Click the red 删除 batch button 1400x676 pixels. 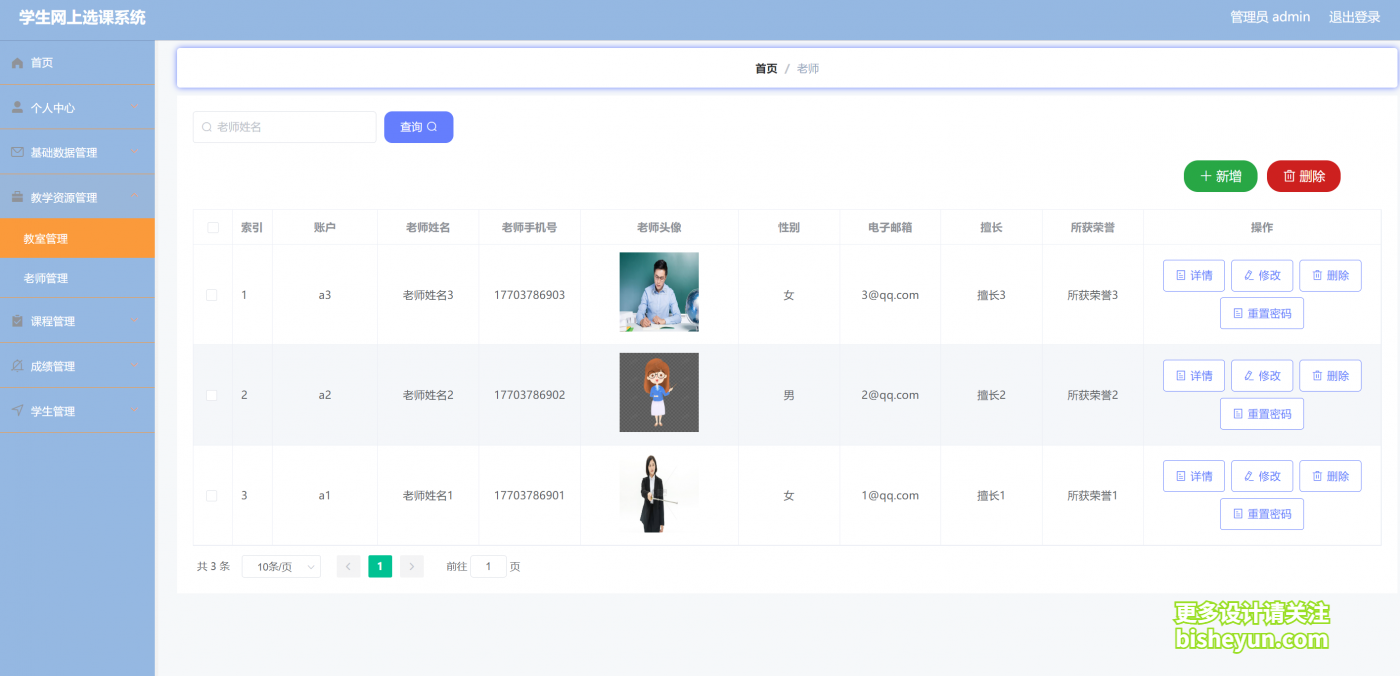click(1303, 176)
